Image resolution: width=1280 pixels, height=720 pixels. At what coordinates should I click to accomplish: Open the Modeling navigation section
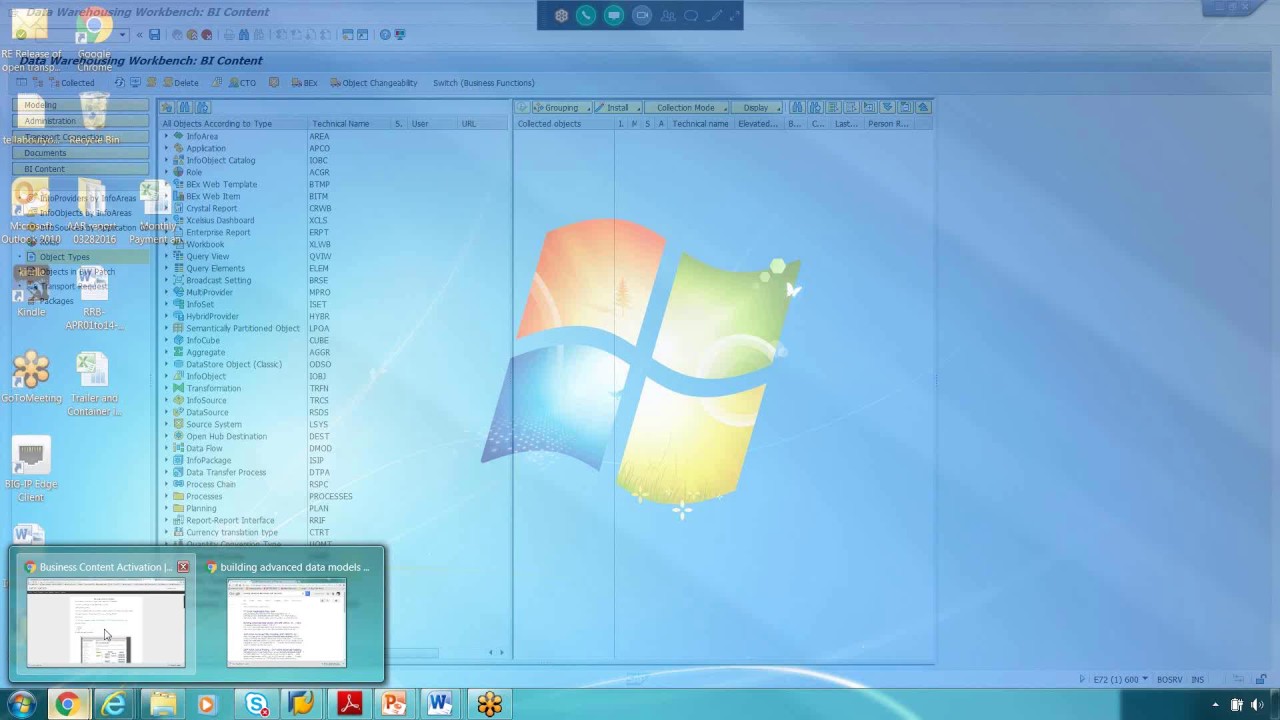(x=80, y=105)
